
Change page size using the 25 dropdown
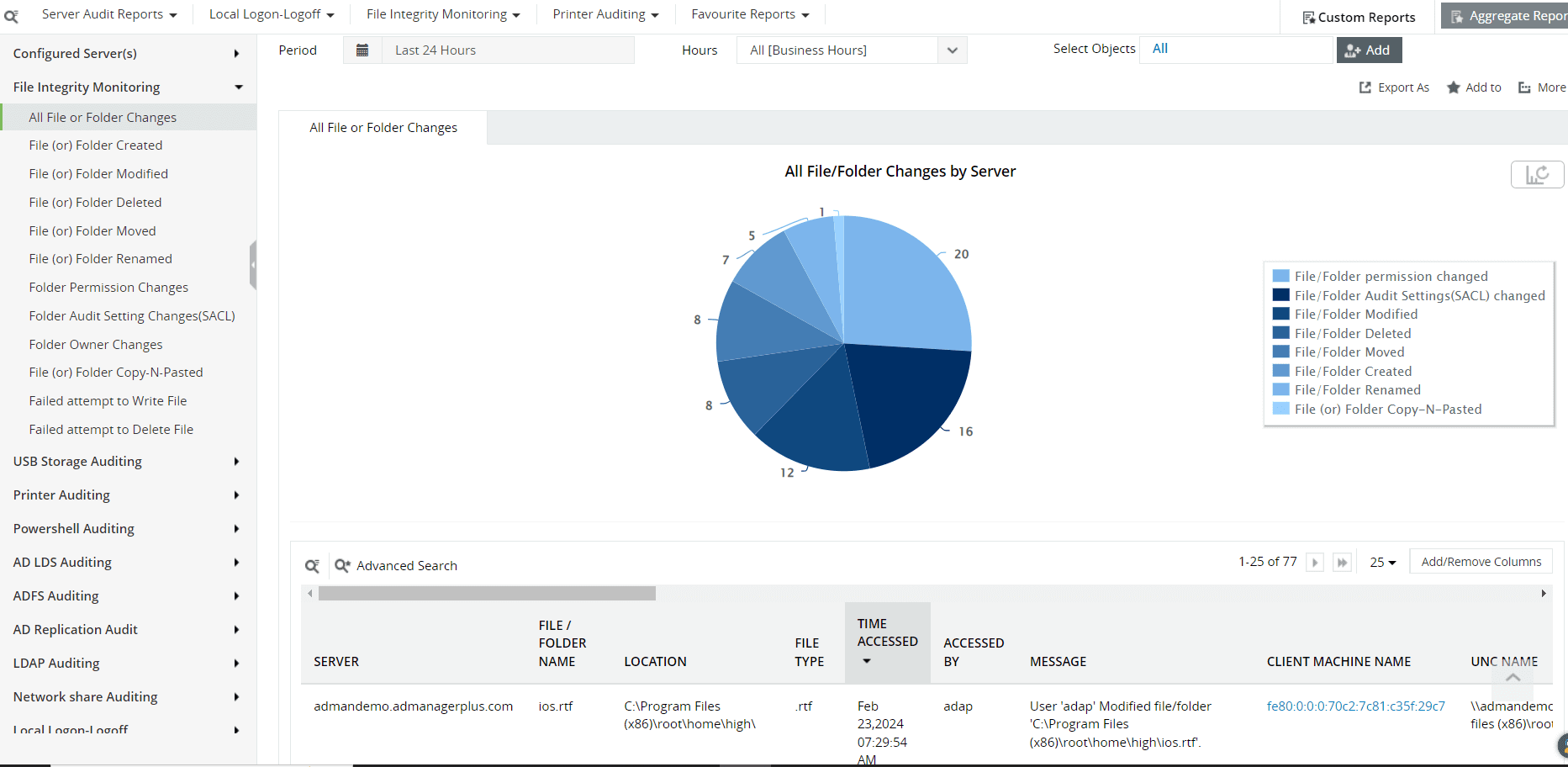(1381, 562)
